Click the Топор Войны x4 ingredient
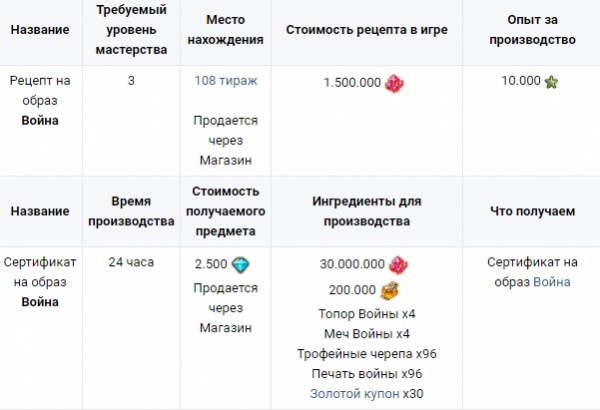The height and width of the screenshot is (410, 600). pyautogui.click(x=367, y=314)
